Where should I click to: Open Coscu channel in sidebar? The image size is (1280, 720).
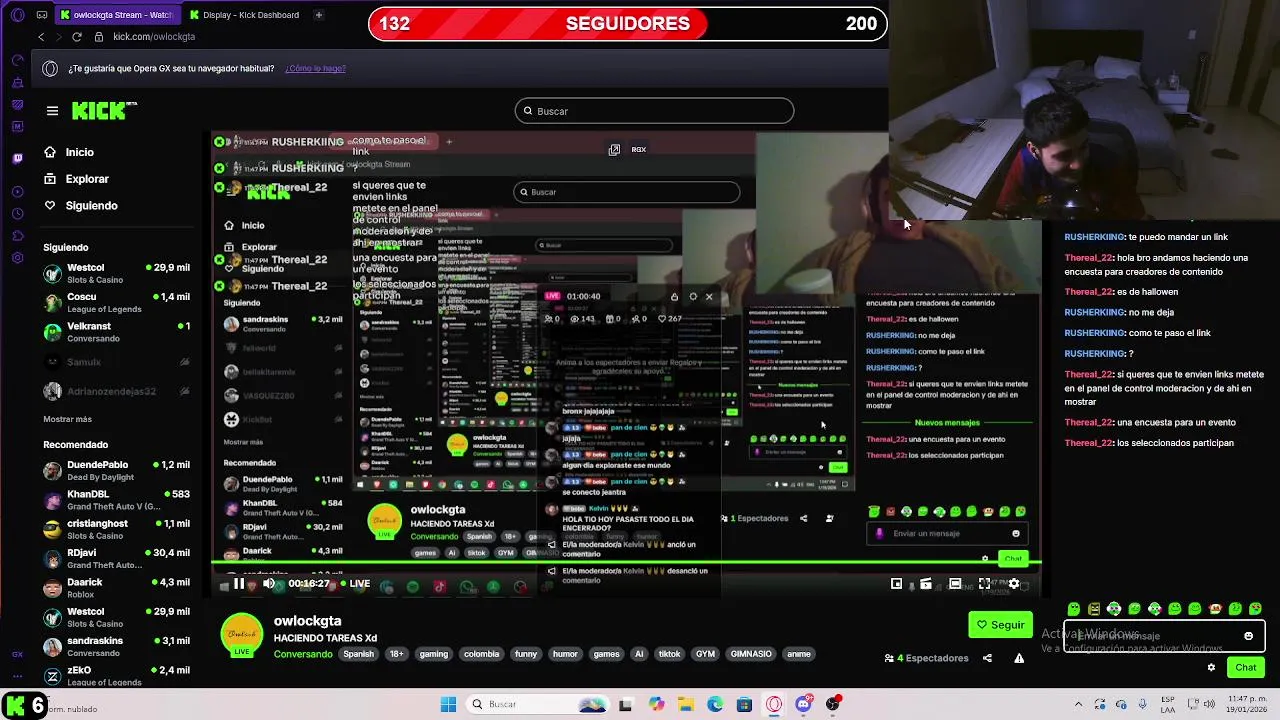(x=116, y=303)
